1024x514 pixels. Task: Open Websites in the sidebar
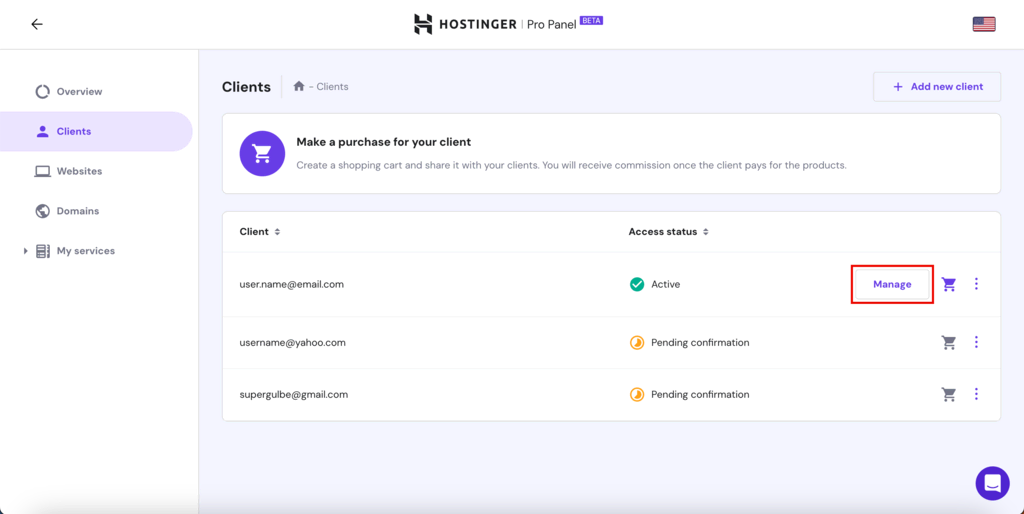pos(79,172)
